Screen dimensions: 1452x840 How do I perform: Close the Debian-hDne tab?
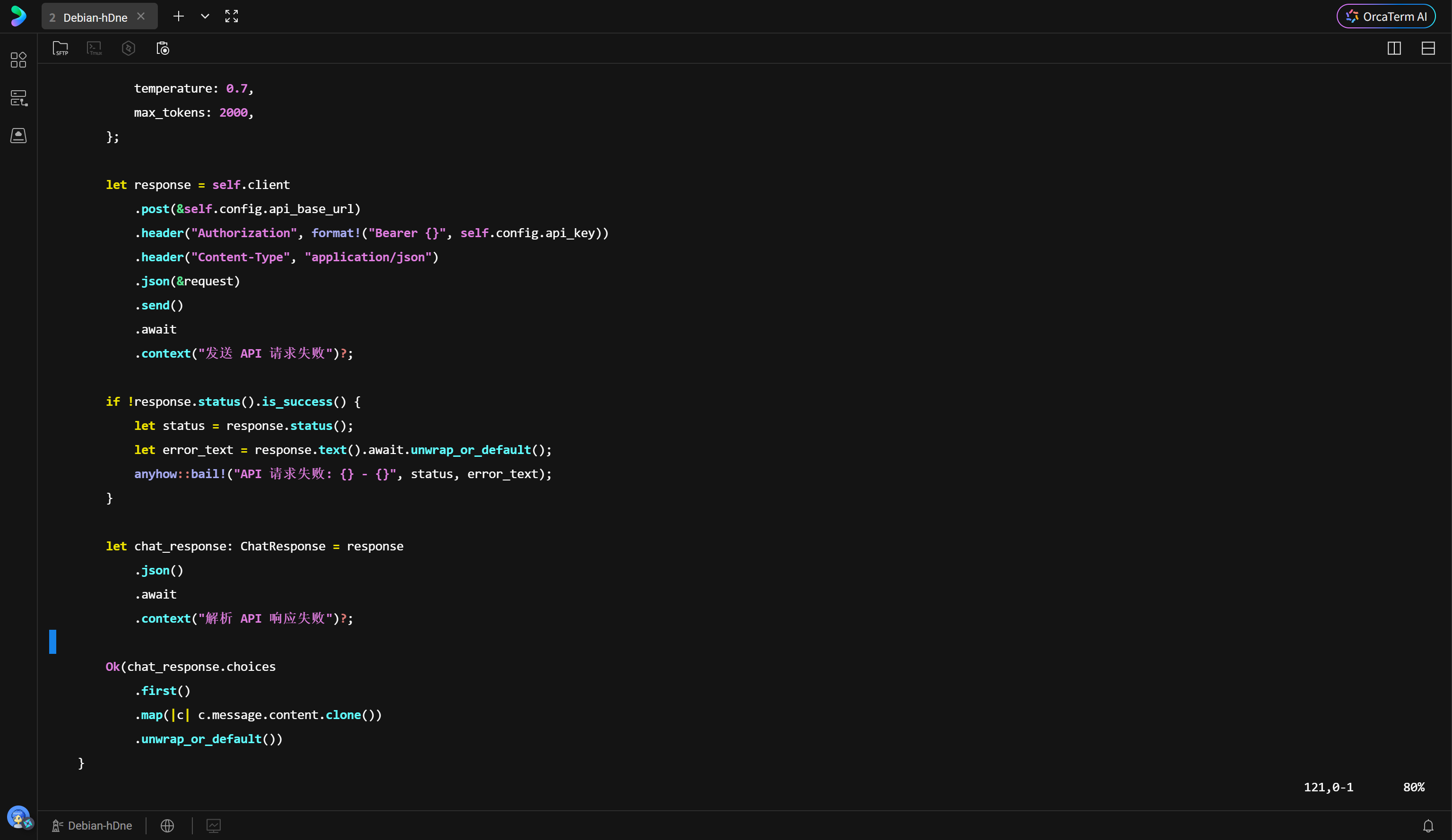click(x=140, y=16)
